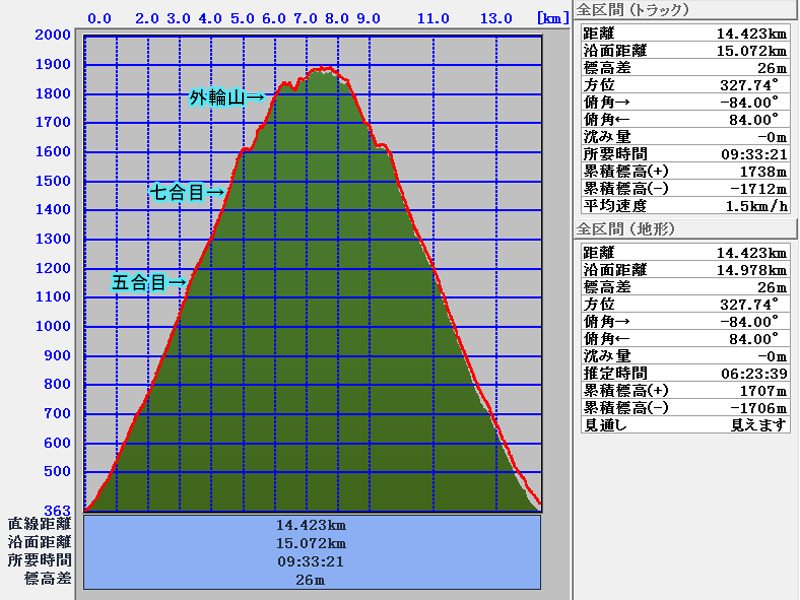The image size is (800, 600).
Task: Click the 外輪山 marker label on chart
Action: [x=226, y=97]
